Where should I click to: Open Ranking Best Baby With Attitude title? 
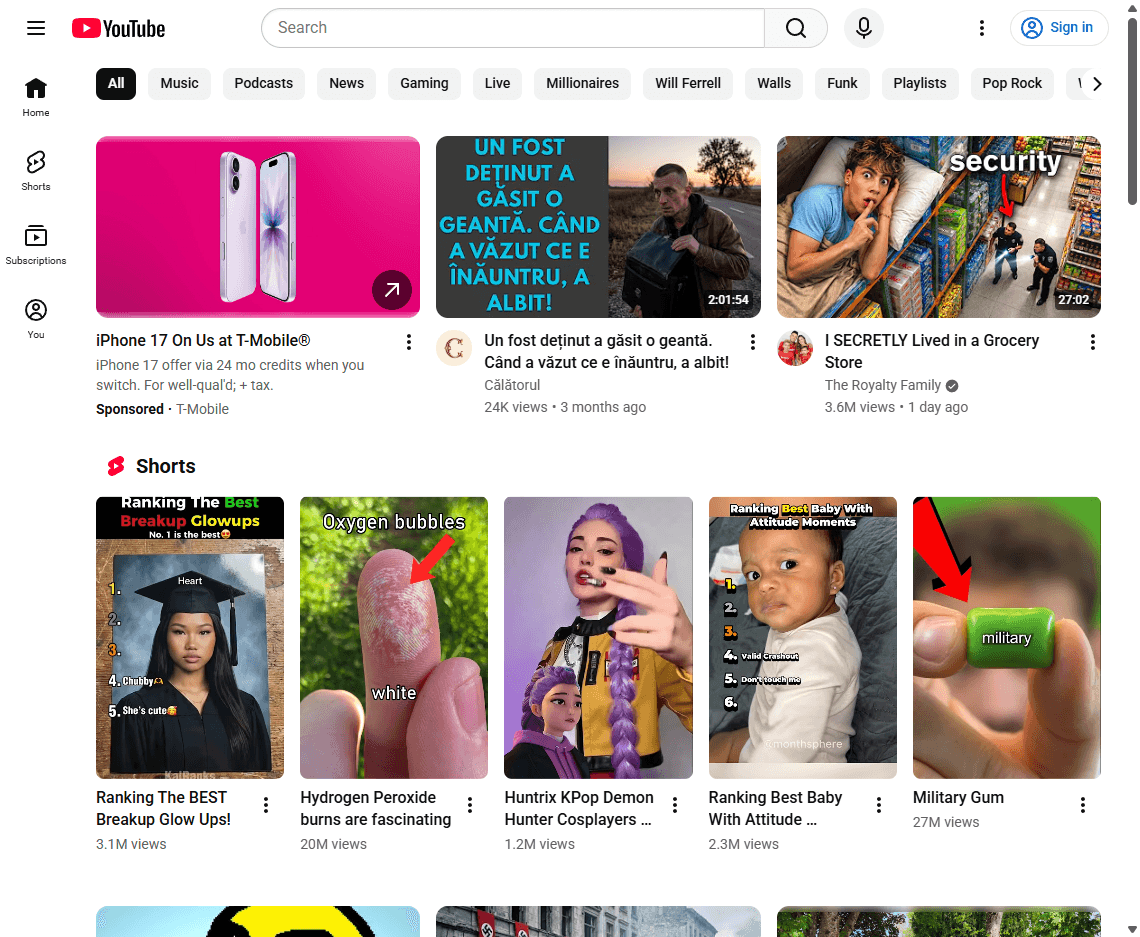(x=775, y=808)
